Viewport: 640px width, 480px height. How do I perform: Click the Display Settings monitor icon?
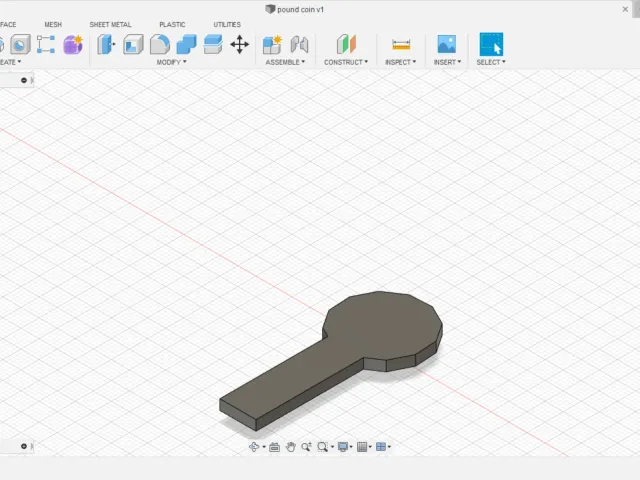343,447
